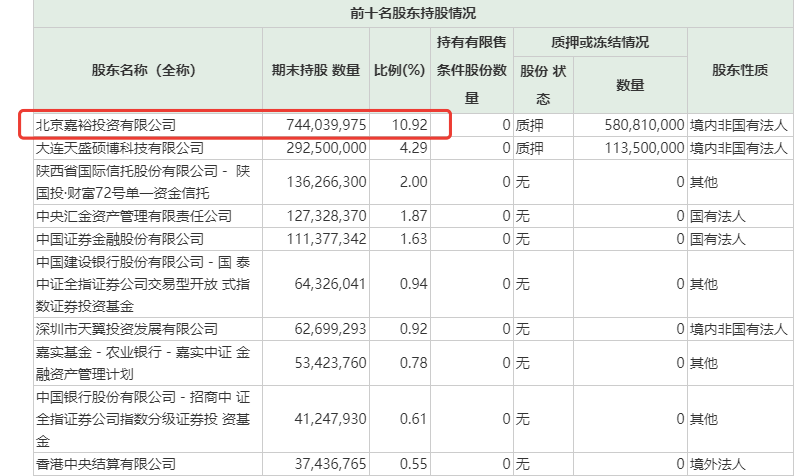Click the 股份 状态 sub-header
This screenshot has width=811, height=476.
point(543,84)
